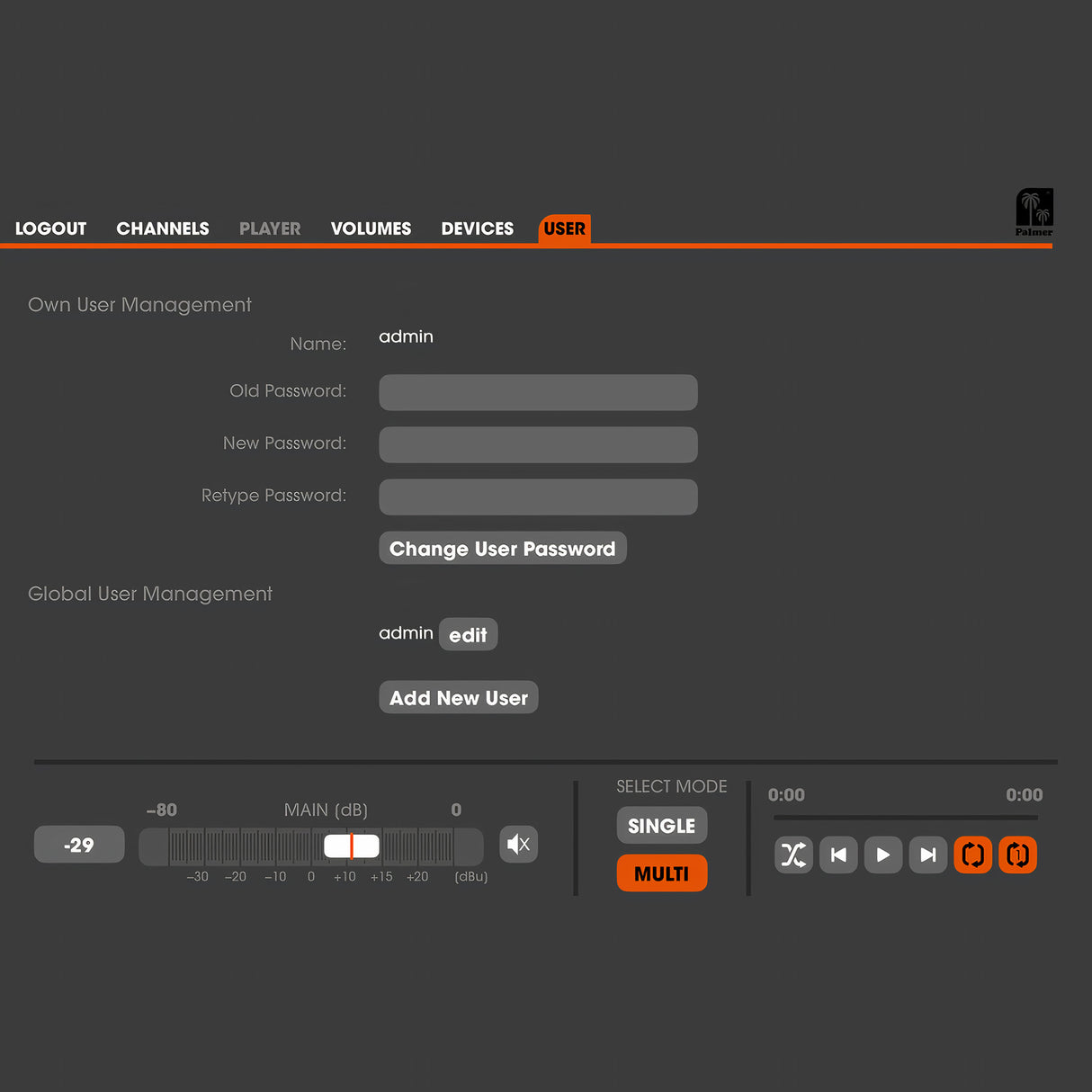
Task: Switch to the CHANNELS tab
Action: [x=163, y=228]
